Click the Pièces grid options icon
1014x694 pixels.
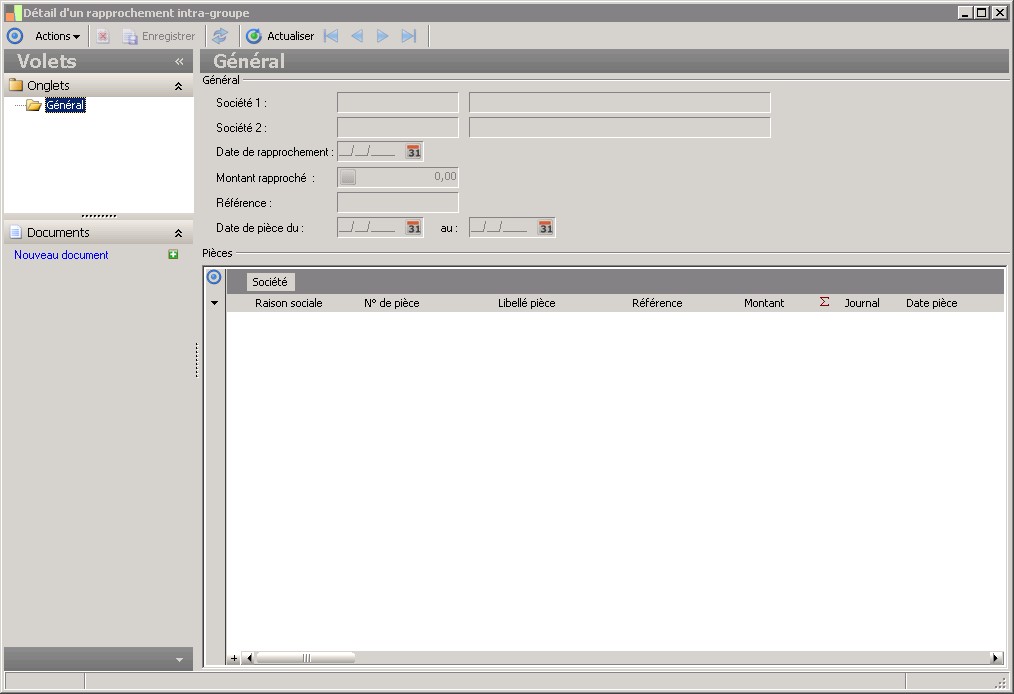214,277
